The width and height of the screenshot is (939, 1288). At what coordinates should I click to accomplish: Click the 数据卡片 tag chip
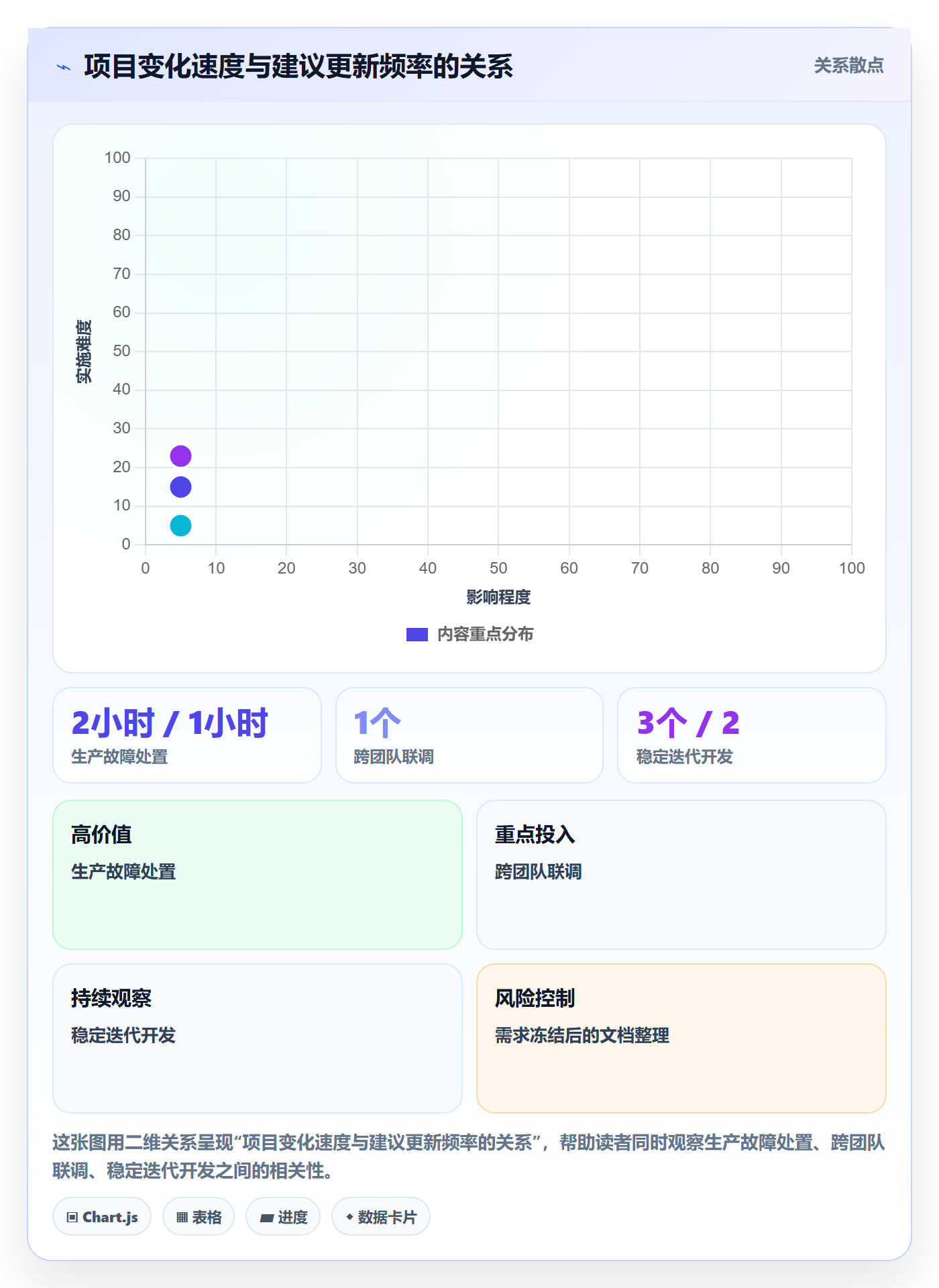pos(381,1217)
